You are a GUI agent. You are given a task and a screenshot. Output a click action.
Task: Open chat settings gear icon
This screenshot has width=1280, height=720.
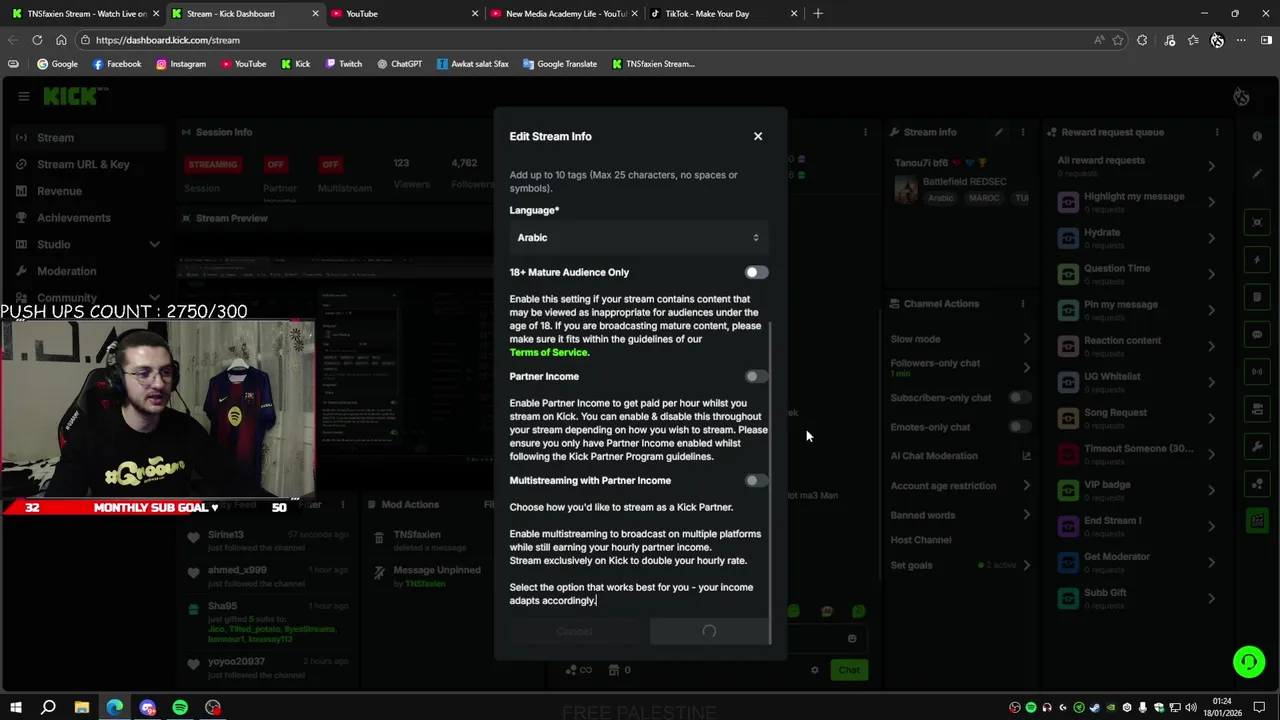814,670
